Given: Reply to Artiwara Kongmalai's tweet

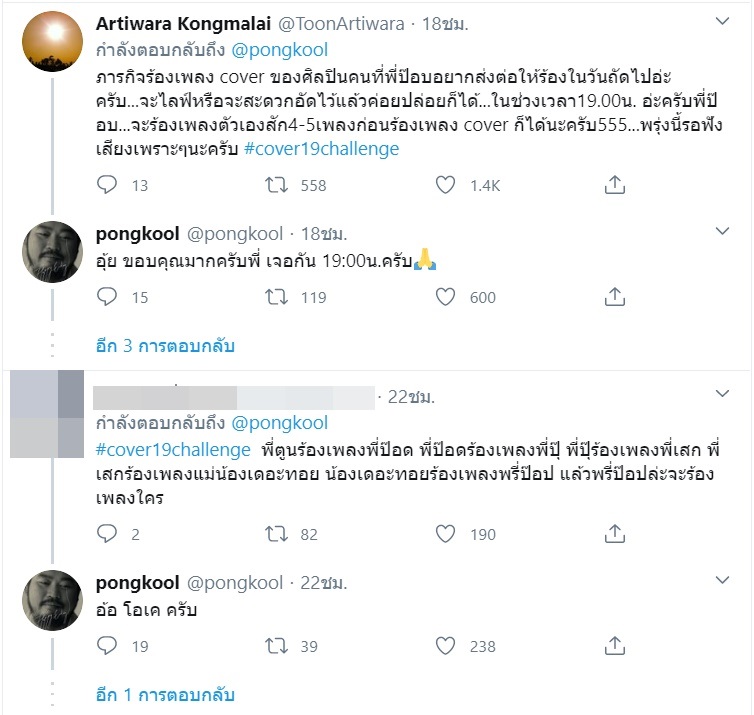Looking at the screenshot, I should click(108, 185).
